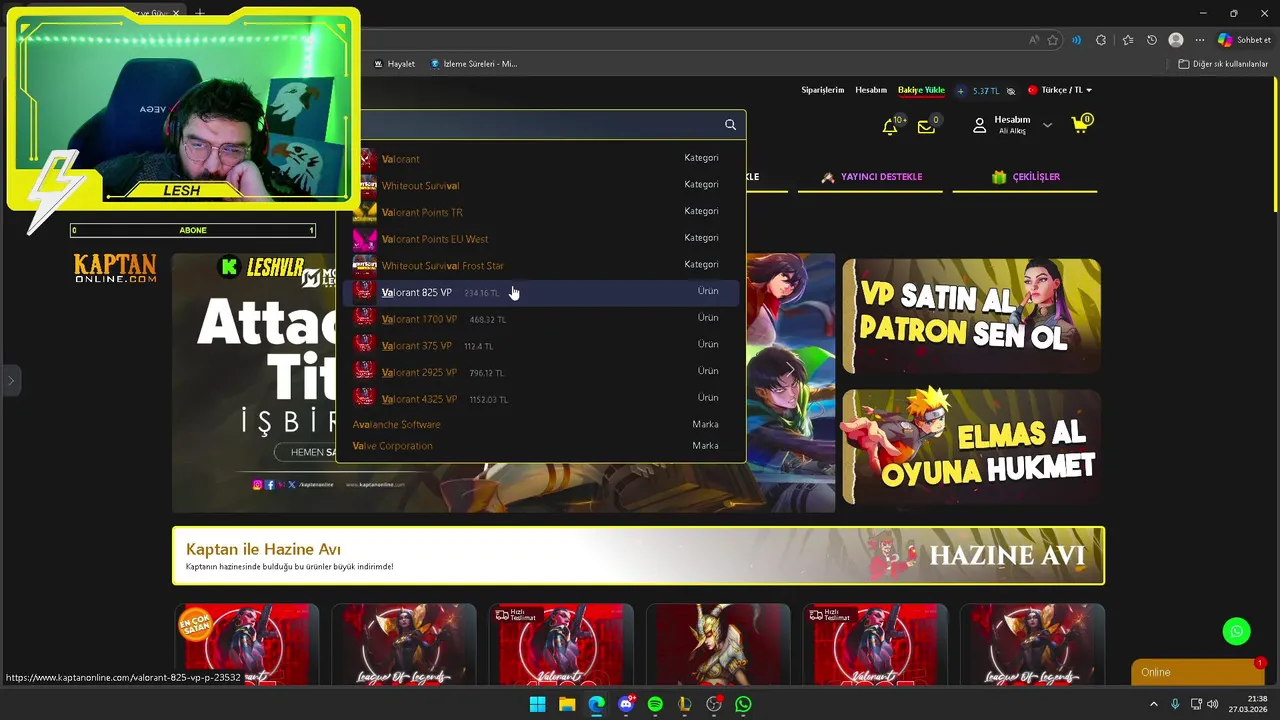Open Spotify from taskbar
This screenshot has height=720, width=1280.
pos(655,704)
